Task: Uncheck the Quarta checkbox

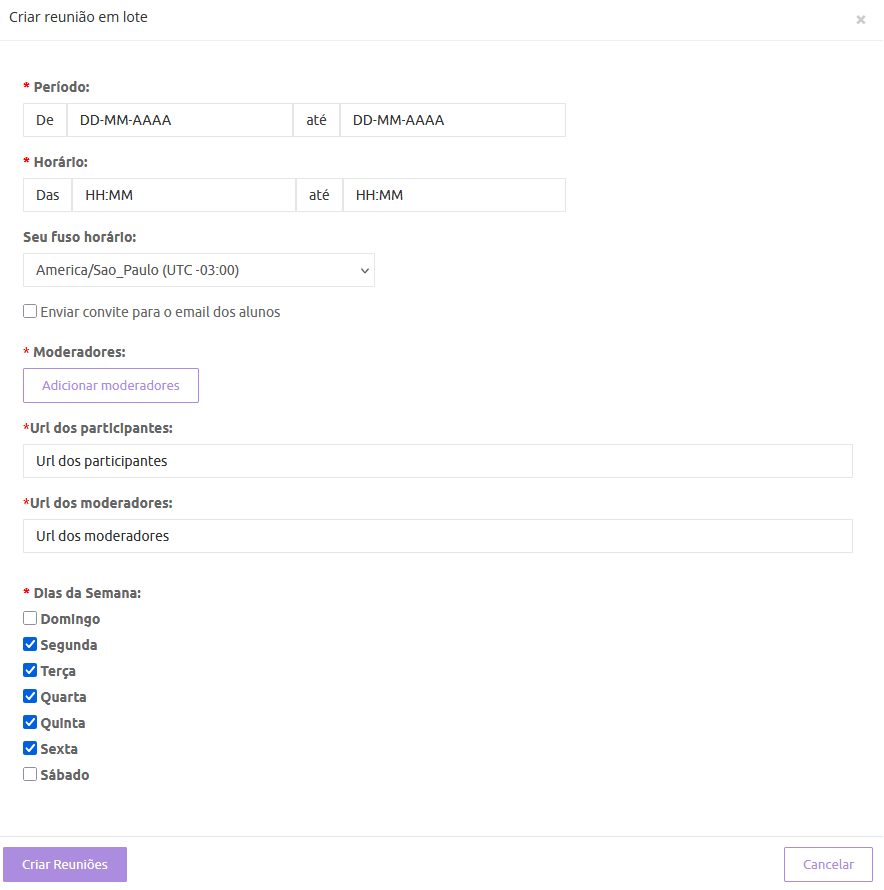Action: point(30,697)
